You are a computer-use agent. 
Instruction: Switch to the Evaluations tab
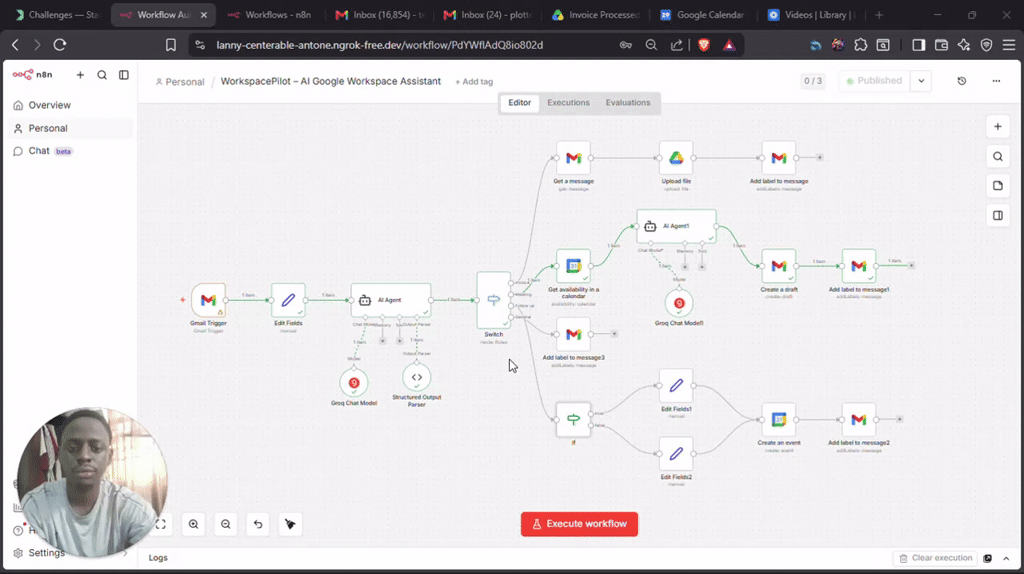(628, 103)
